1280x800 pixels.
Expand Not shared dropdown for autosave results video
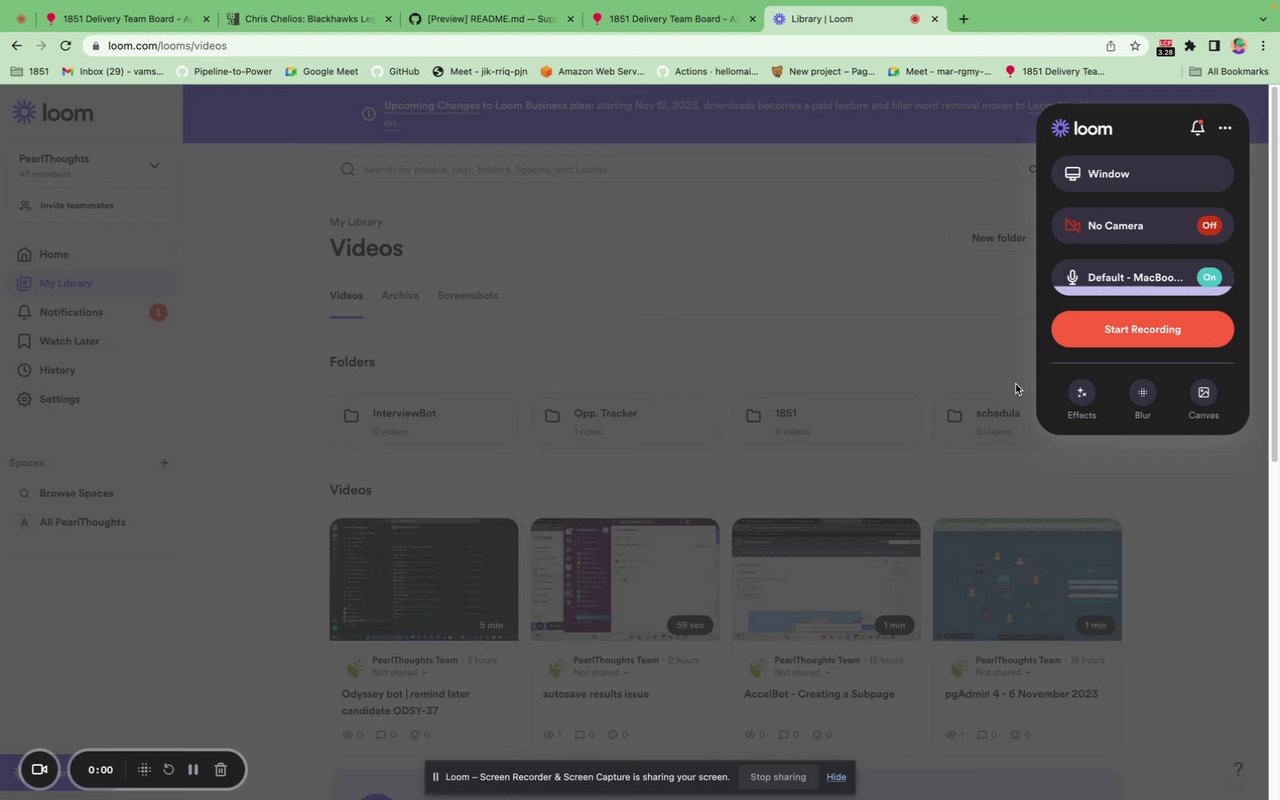601,673
